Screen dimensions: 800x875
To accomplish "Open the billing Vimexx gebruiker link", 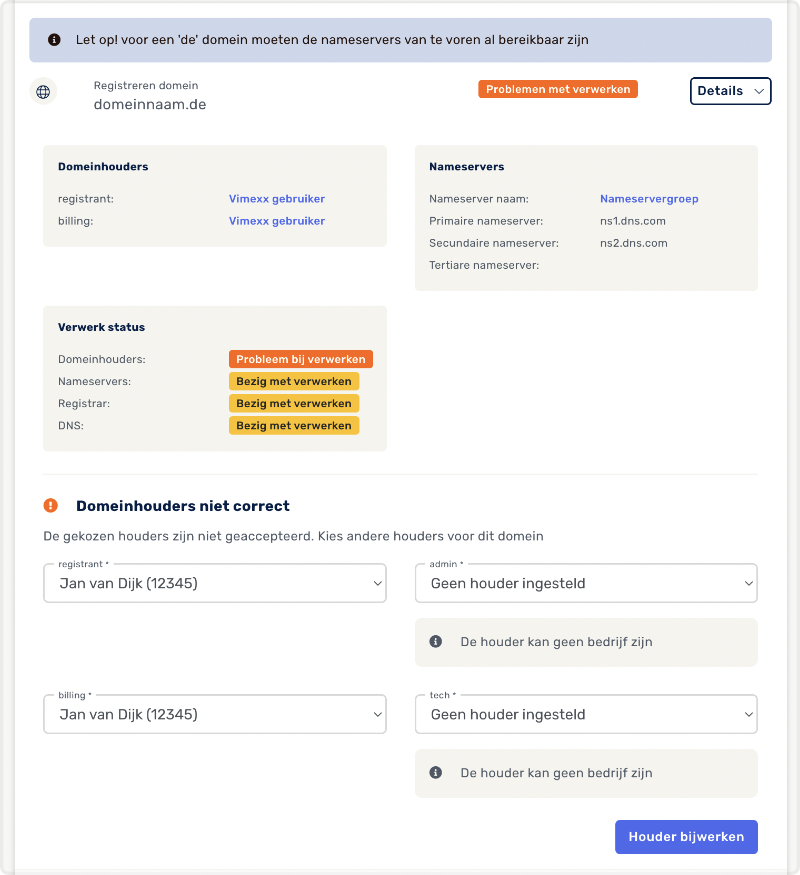I will 277,221.
